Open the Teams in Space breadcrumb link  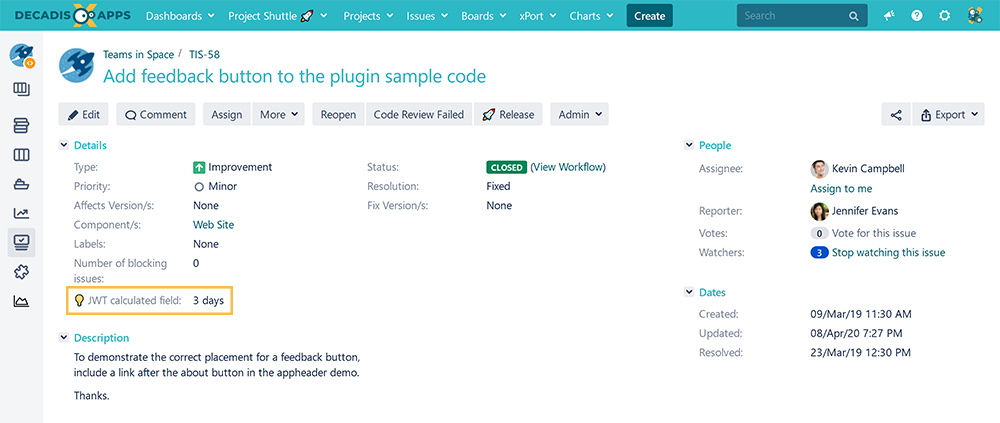(x=138, y=55)
